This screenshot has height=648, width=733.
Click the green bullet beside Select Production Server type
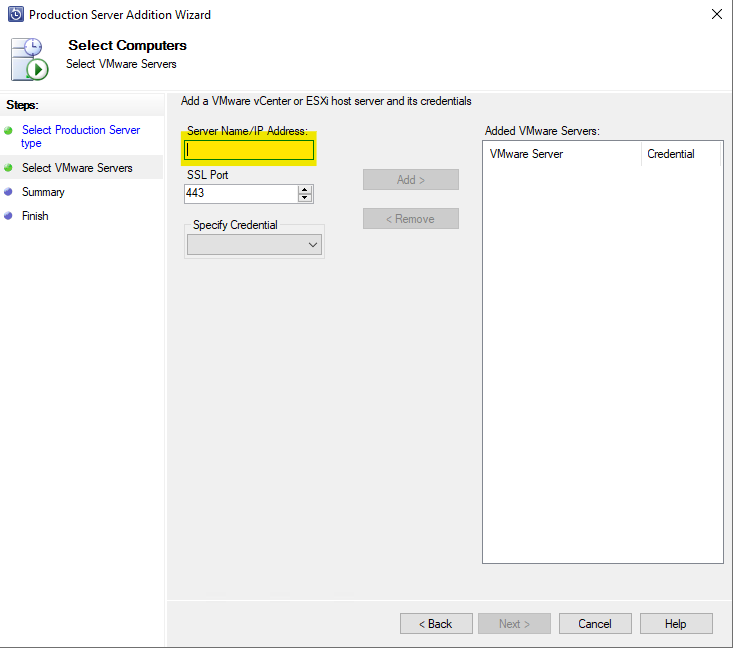(x=8, y=130)
